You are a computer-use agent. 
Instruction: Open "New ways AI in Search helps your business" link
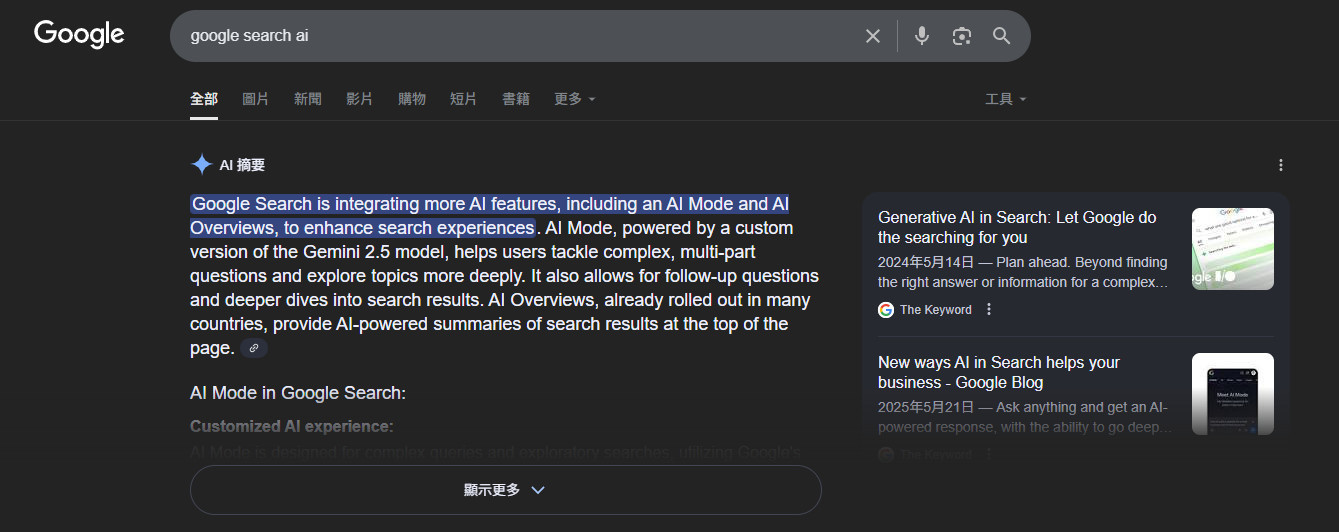tap(999, 372)
